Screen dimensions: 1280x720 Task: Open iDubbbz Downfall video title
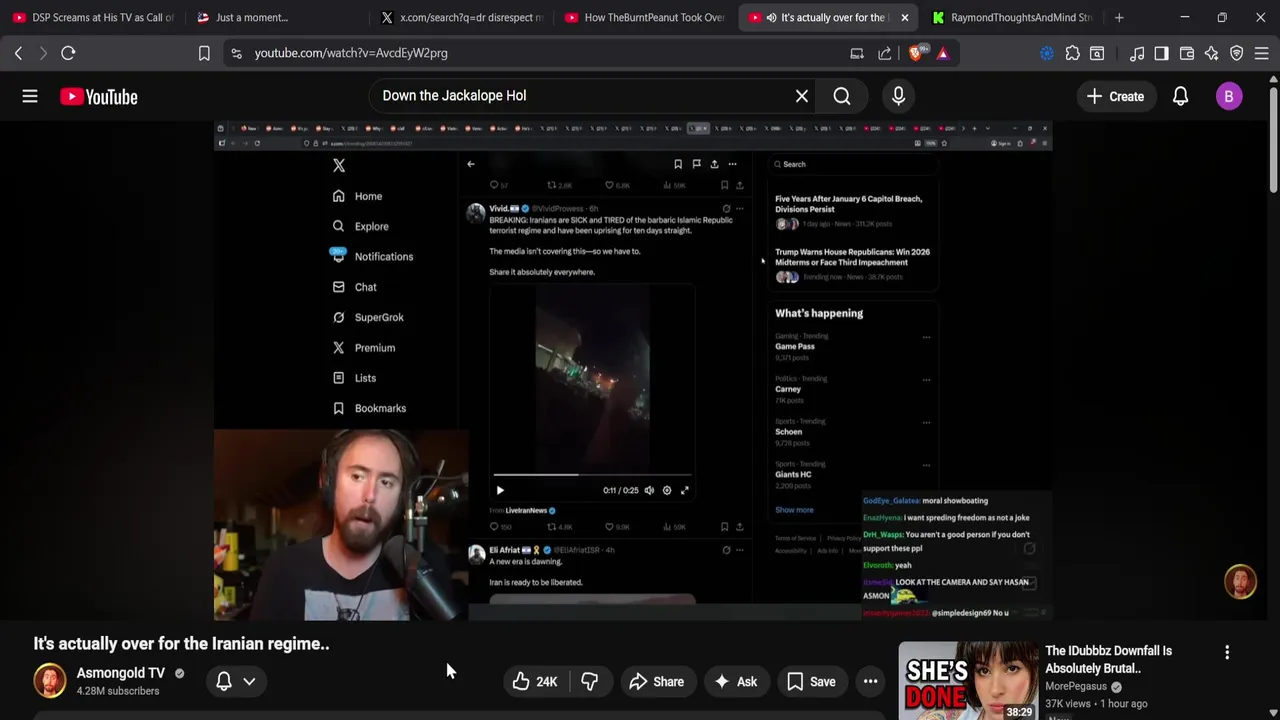(x=1108, y=659)
